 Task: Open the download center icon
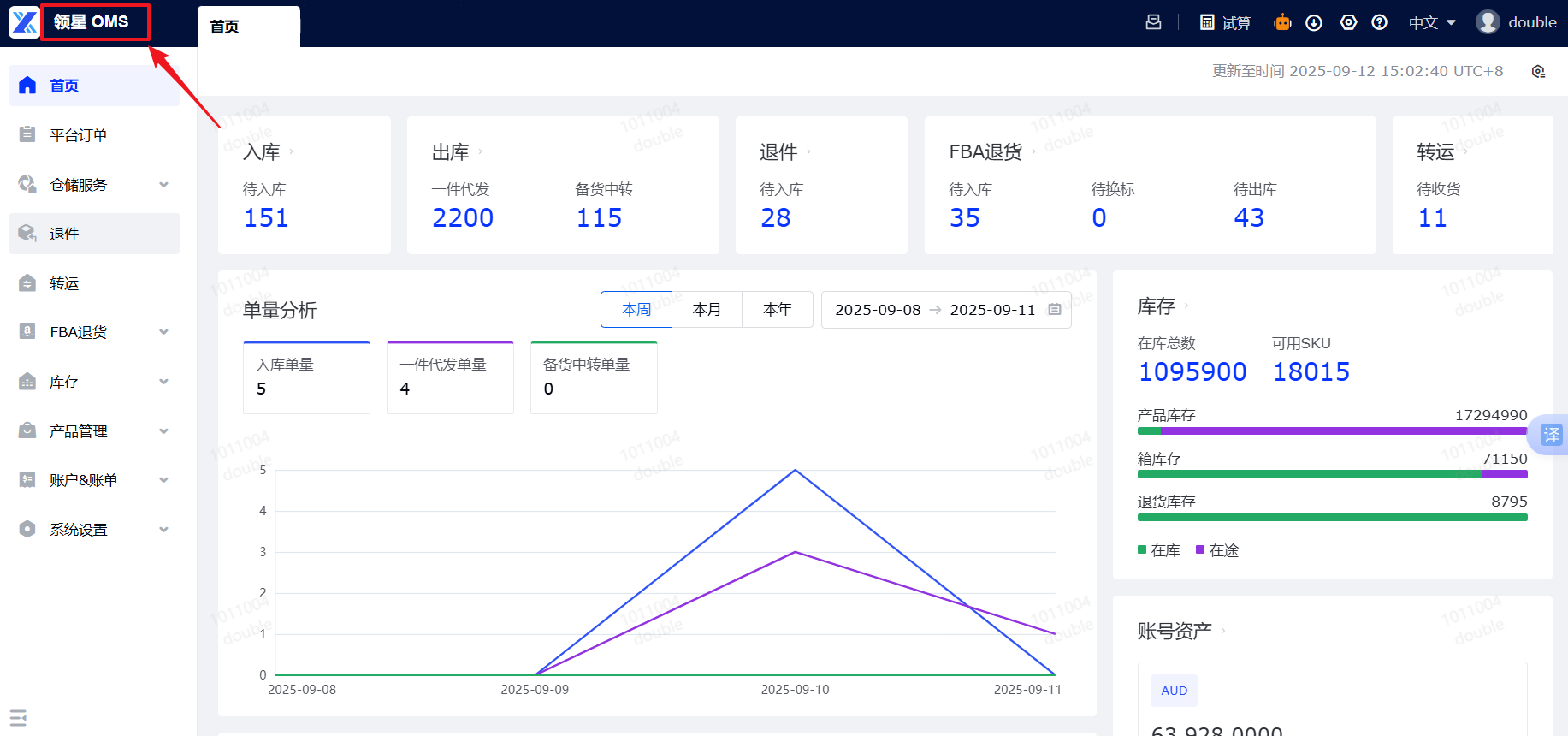(x=1314, y=22)
